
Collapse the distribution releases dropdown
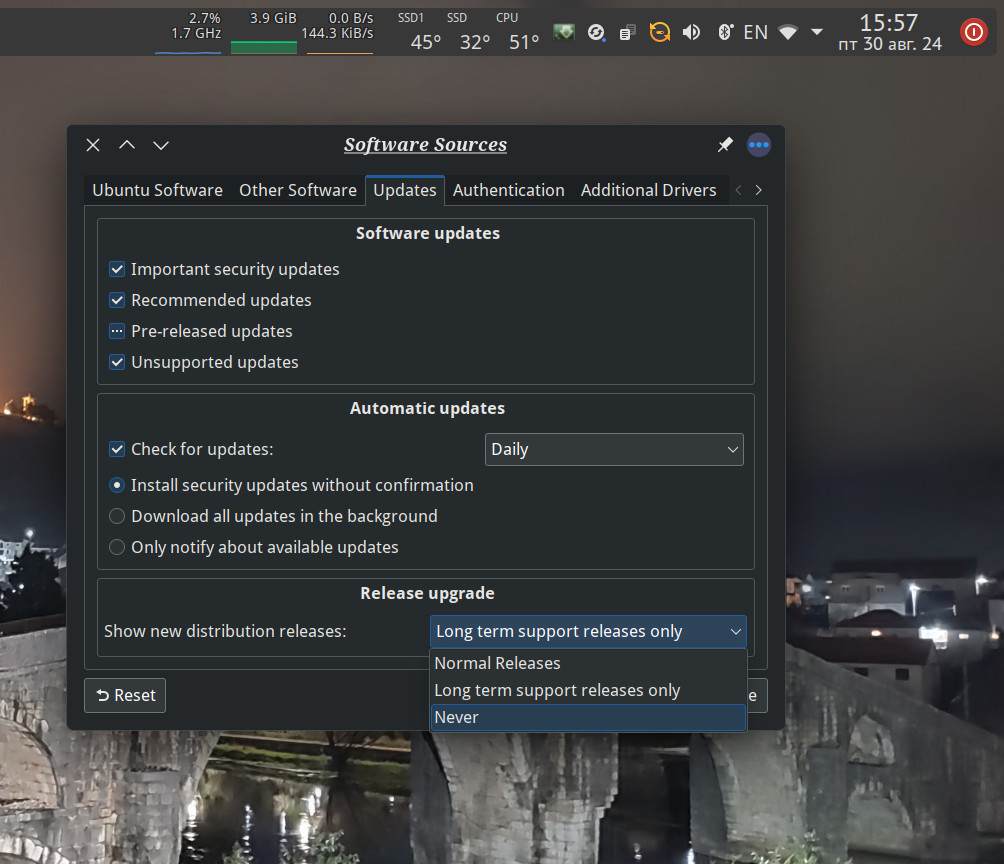coord(588,632)
